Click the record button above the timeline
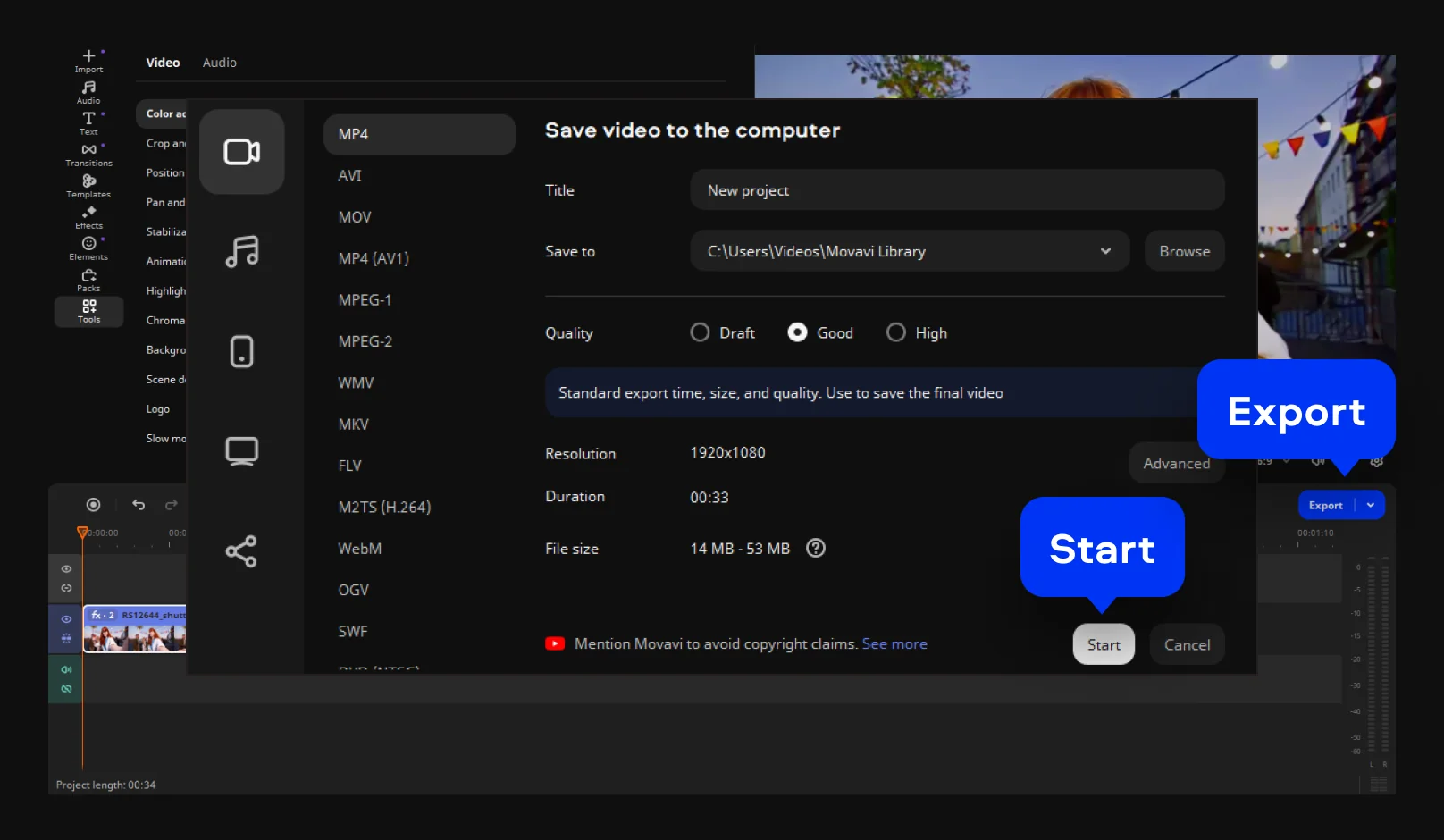 (93, 505)
